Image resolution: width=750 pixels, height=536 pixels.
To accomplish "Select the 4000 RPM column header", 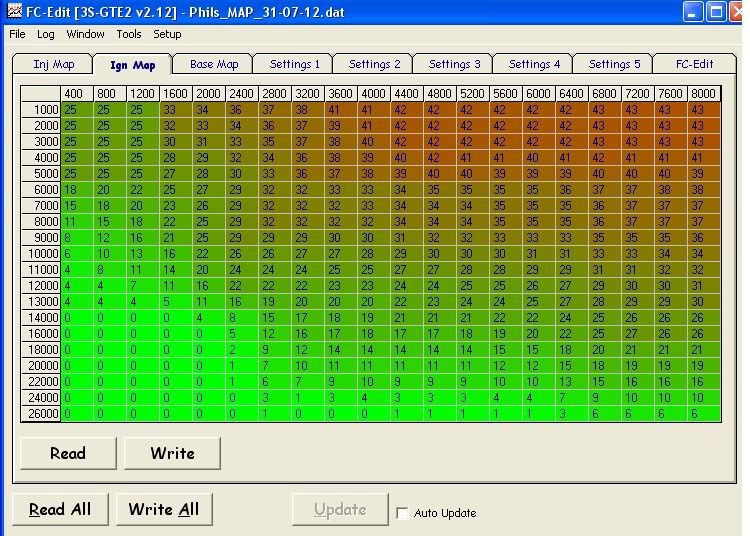I will [374, 94].
